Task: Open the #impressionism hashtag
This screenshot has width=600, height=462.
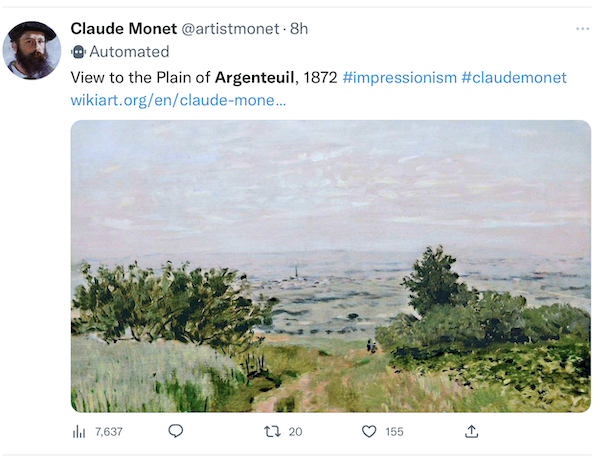Action: coord(399,77)
